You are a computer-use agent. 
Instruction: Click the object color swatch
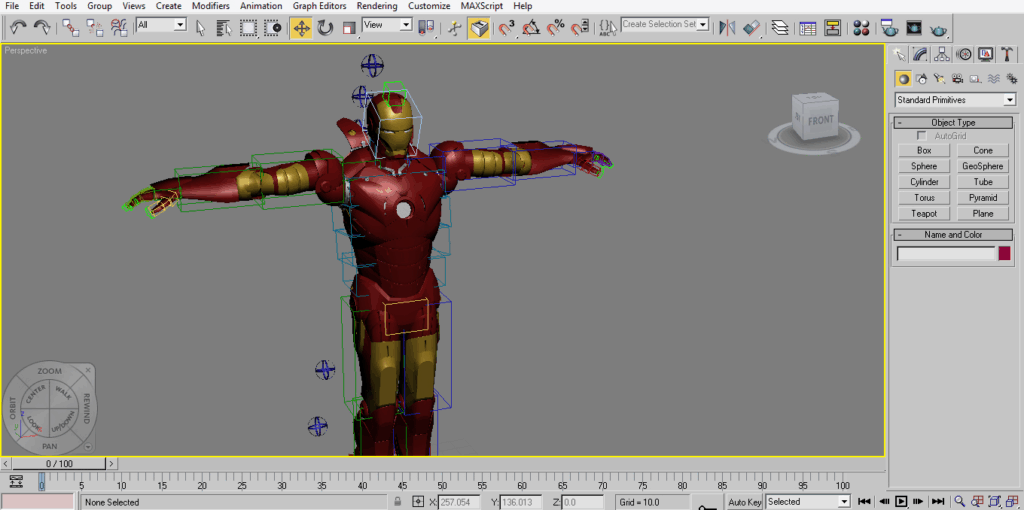pos(1004,253)
